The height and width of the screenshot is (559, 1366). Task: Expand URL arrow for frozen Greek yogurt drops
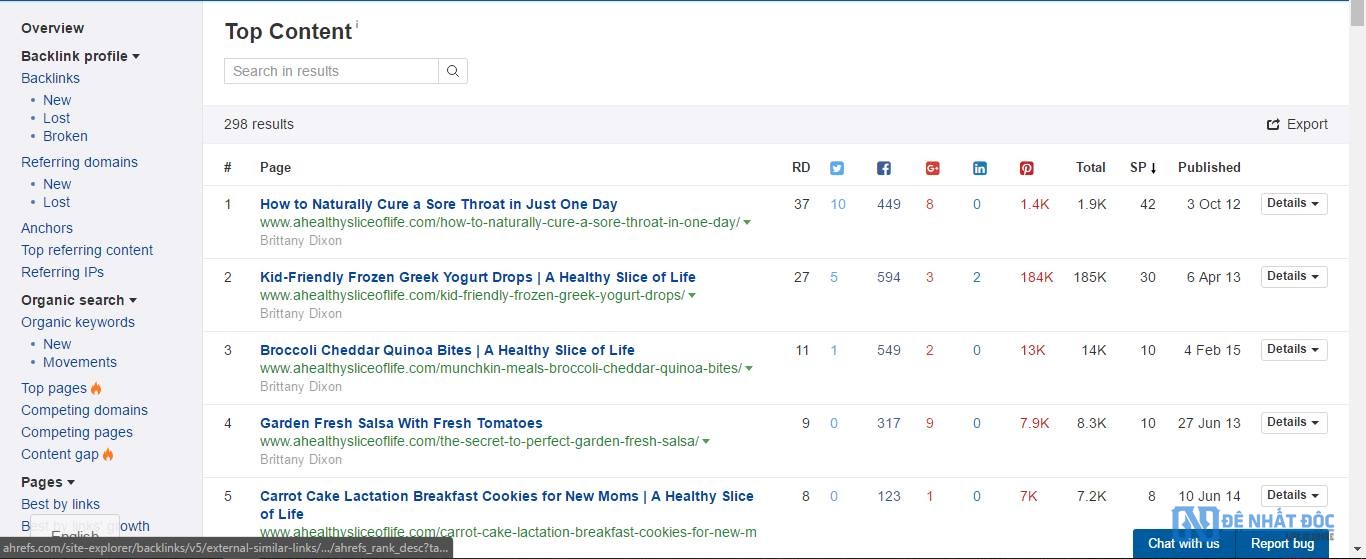[692, 296]
